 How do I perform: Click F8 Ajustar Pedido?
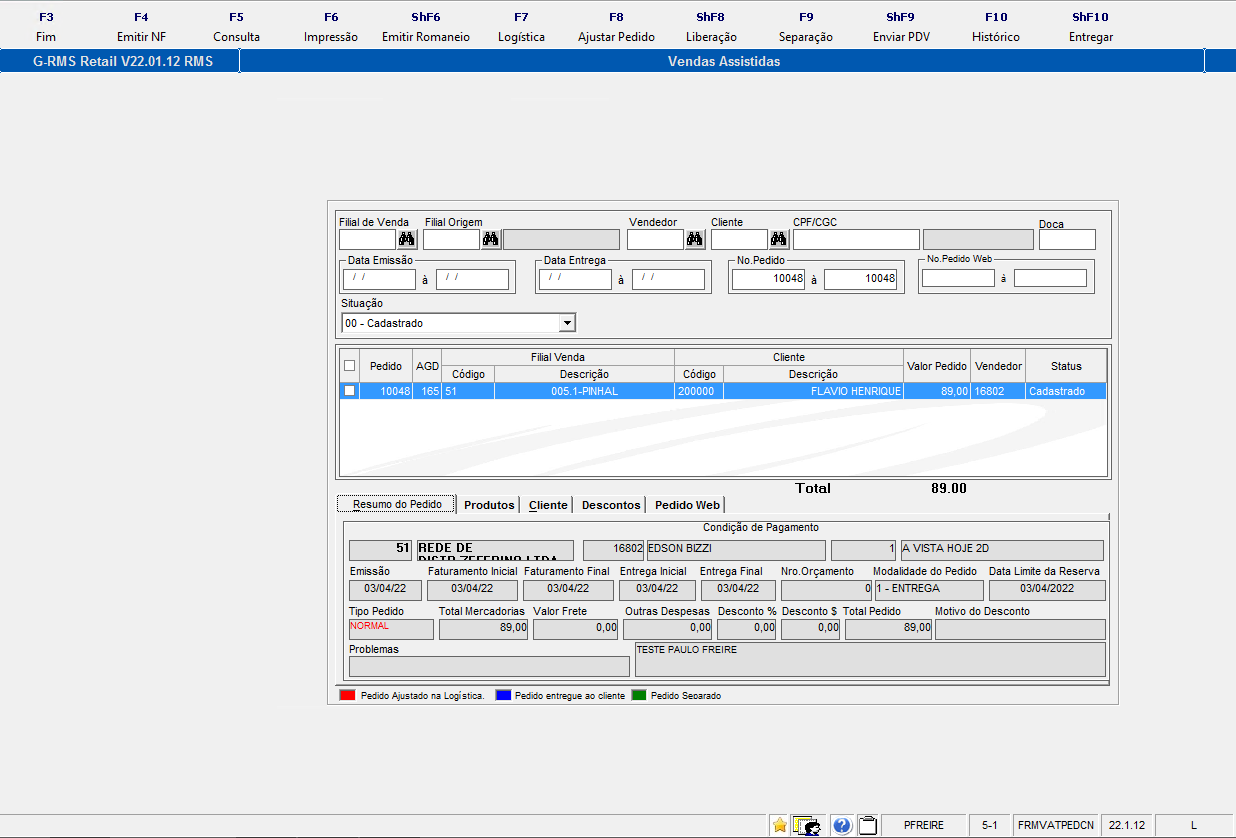(616, 25)
